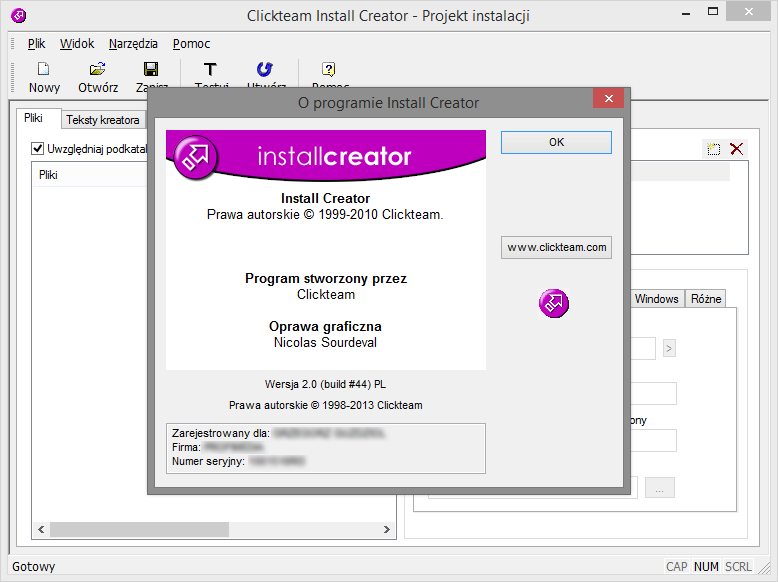Click the horizontal scrollbar left arrow
This screenshot has width=778, height=582.
click(41, 529)
